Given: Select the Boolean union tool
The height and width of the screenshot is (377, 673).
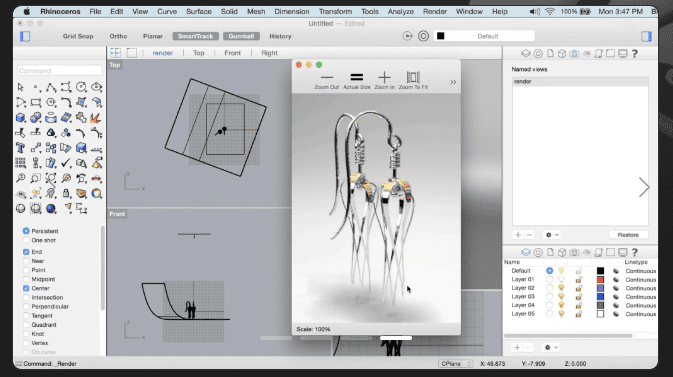Looking at the screenshot, I should 36,118.
